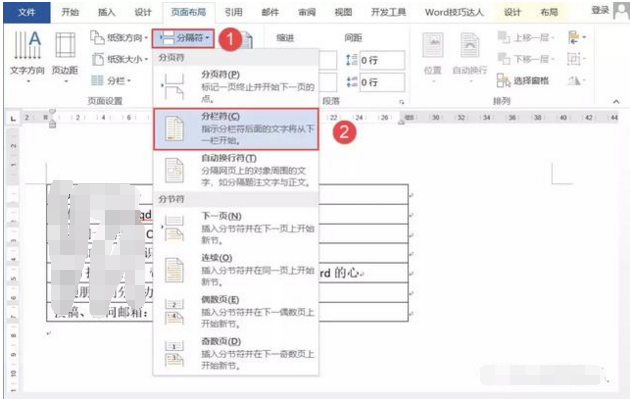Choose 奇数页(D) odd page section break
The width and height of the screenshot is (630, 399).
(x=236, y=354)
